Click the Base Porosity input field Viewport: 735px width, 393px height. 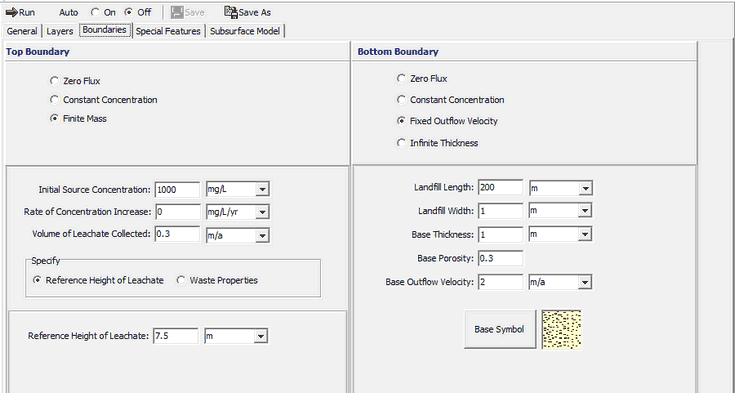click(501, 258)
